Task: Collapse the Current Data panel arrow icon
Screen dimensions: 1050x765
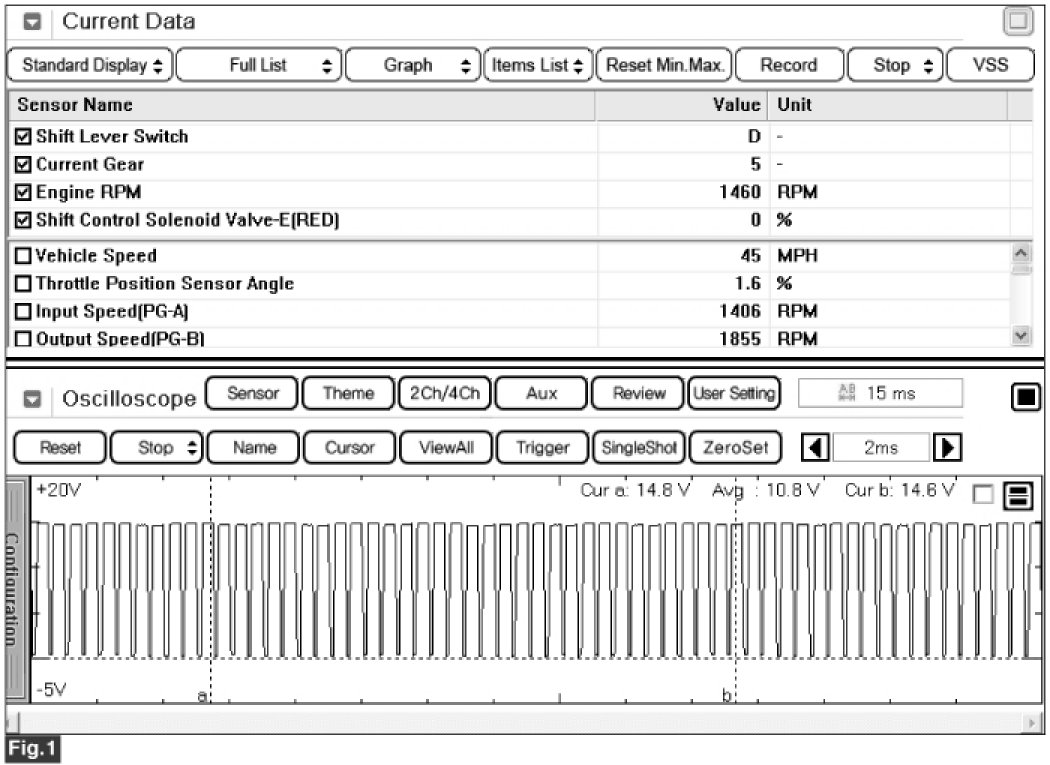Action: click(31, 22)
